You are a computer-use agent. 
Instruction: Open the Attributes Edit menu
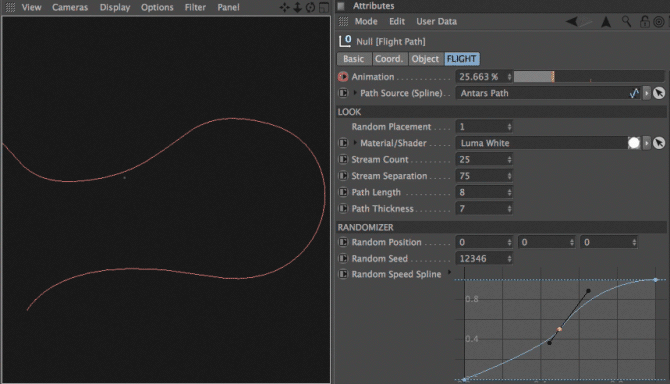click(x=397, y=21)
